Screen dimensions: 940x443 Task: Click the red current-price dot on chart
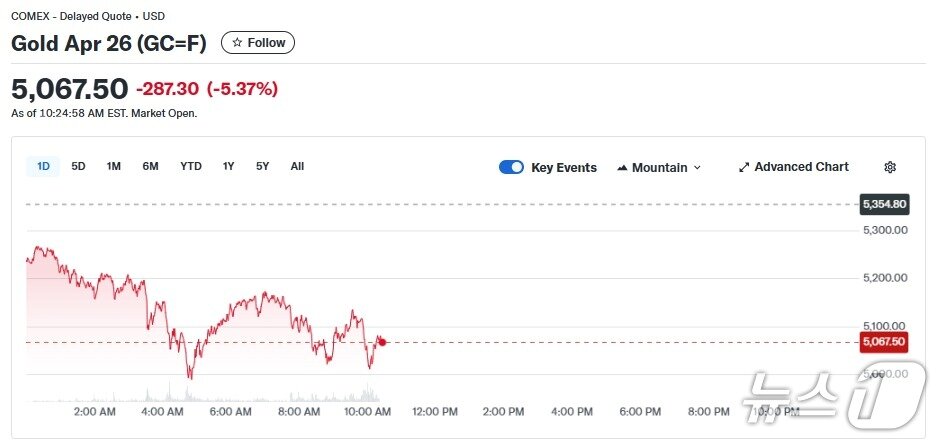[x=382, y=342]
